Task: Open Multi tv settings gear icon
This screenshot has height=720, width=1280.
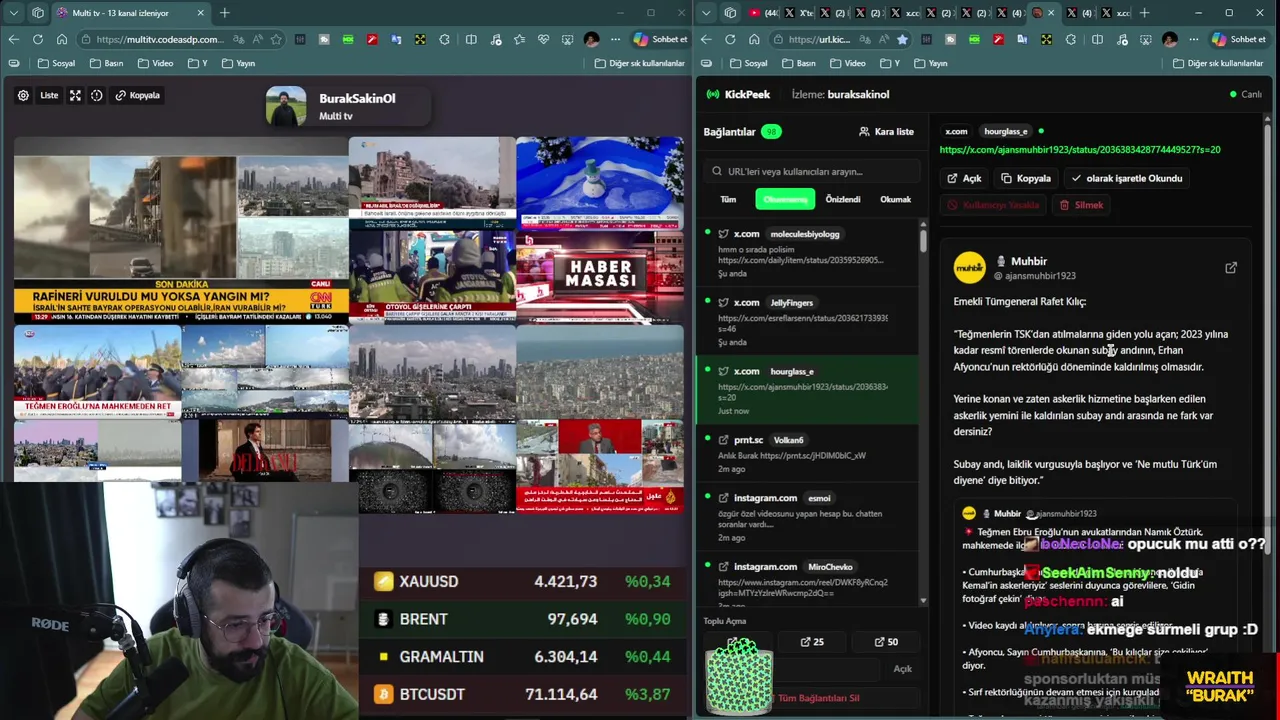Action: pyautogui.click(x=23, y=95)
